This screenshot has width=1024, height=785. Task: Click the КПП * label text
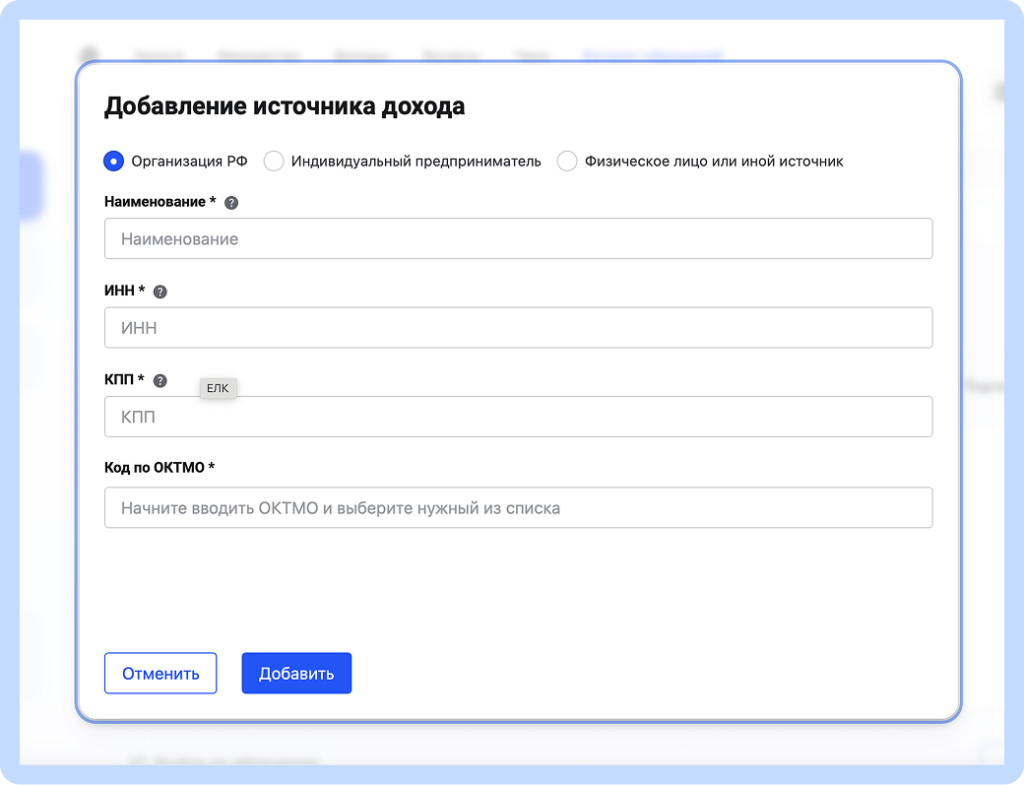[124, 380]
